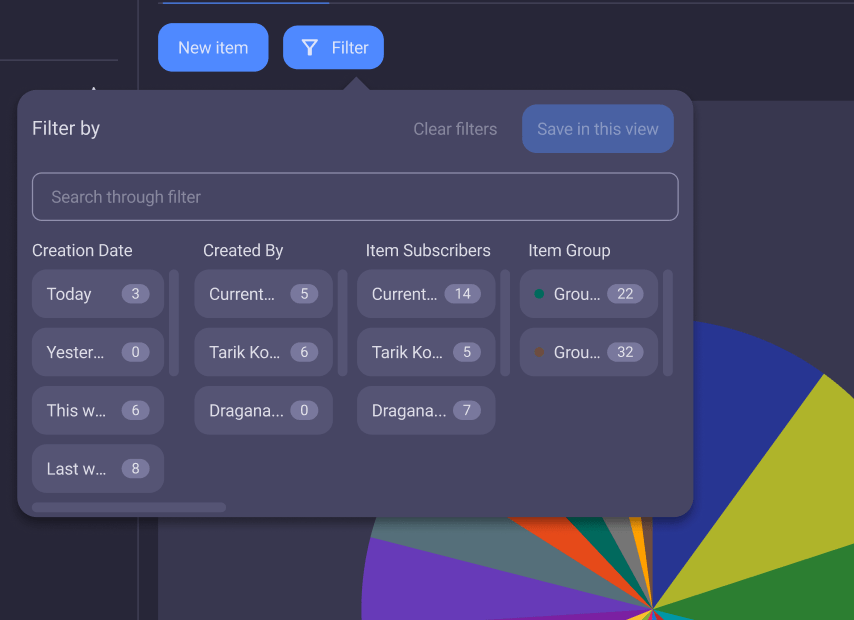
Task: Click the green dot next to the first Group filter
Action: (x=540, y=293)
